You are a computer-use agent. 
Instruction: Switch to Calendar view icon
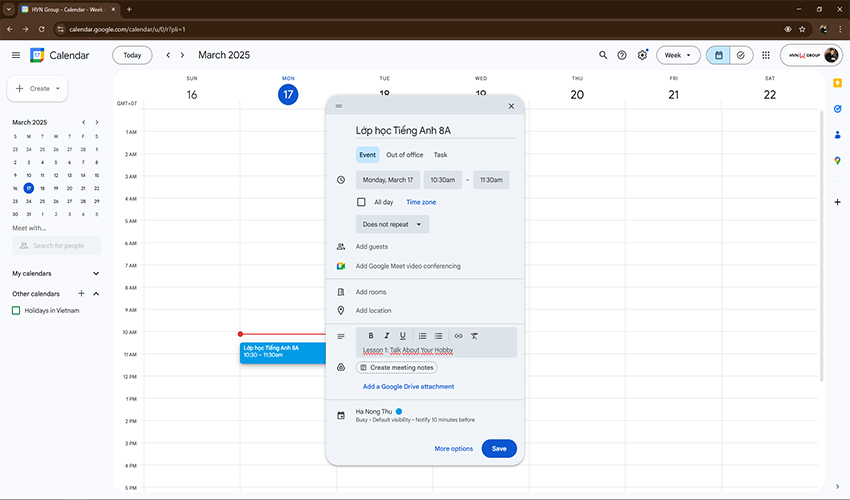pyautogui.click(x=718, y=55)
